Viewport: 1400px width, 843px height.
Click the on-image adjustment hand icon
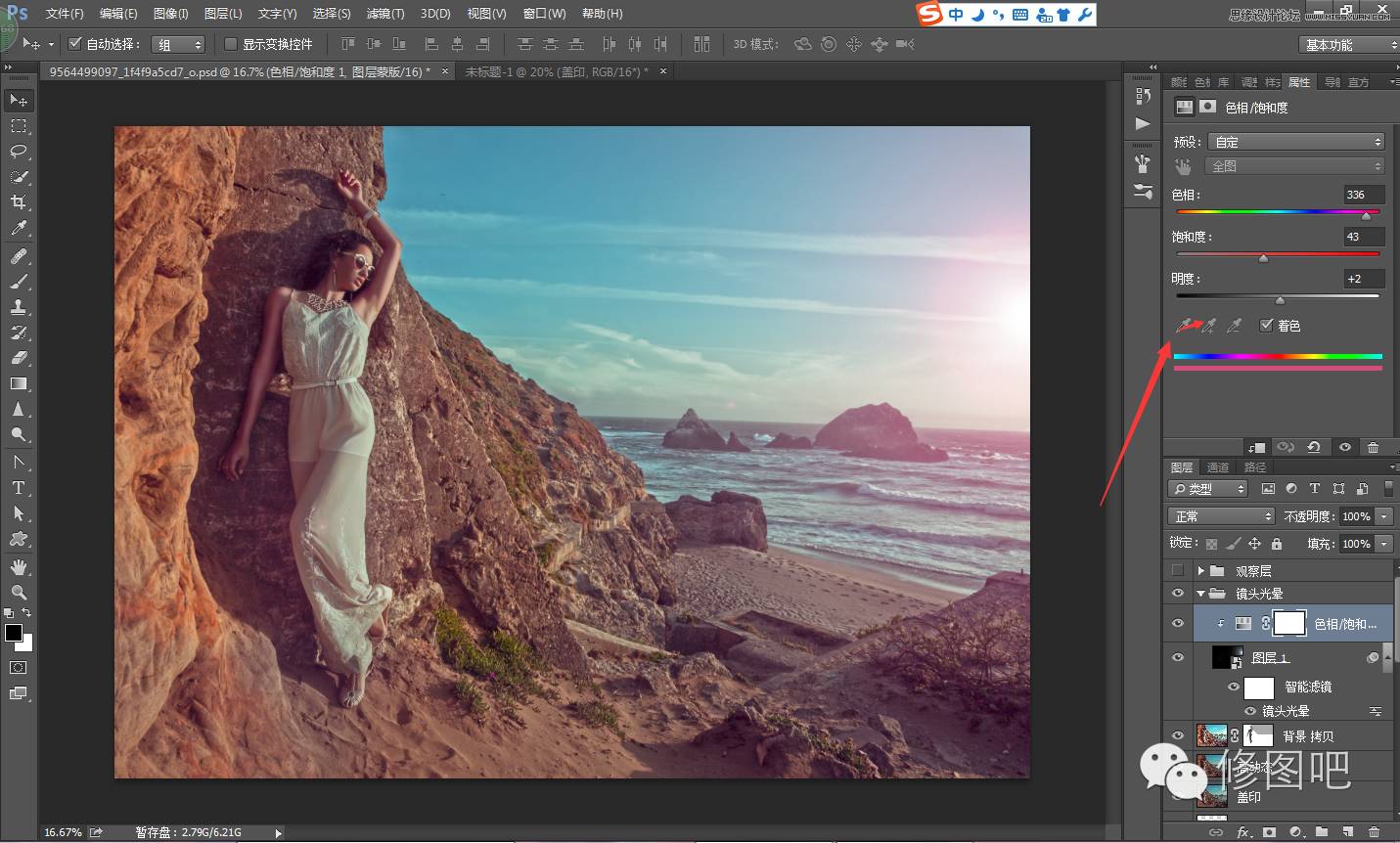pos(1183,166)
